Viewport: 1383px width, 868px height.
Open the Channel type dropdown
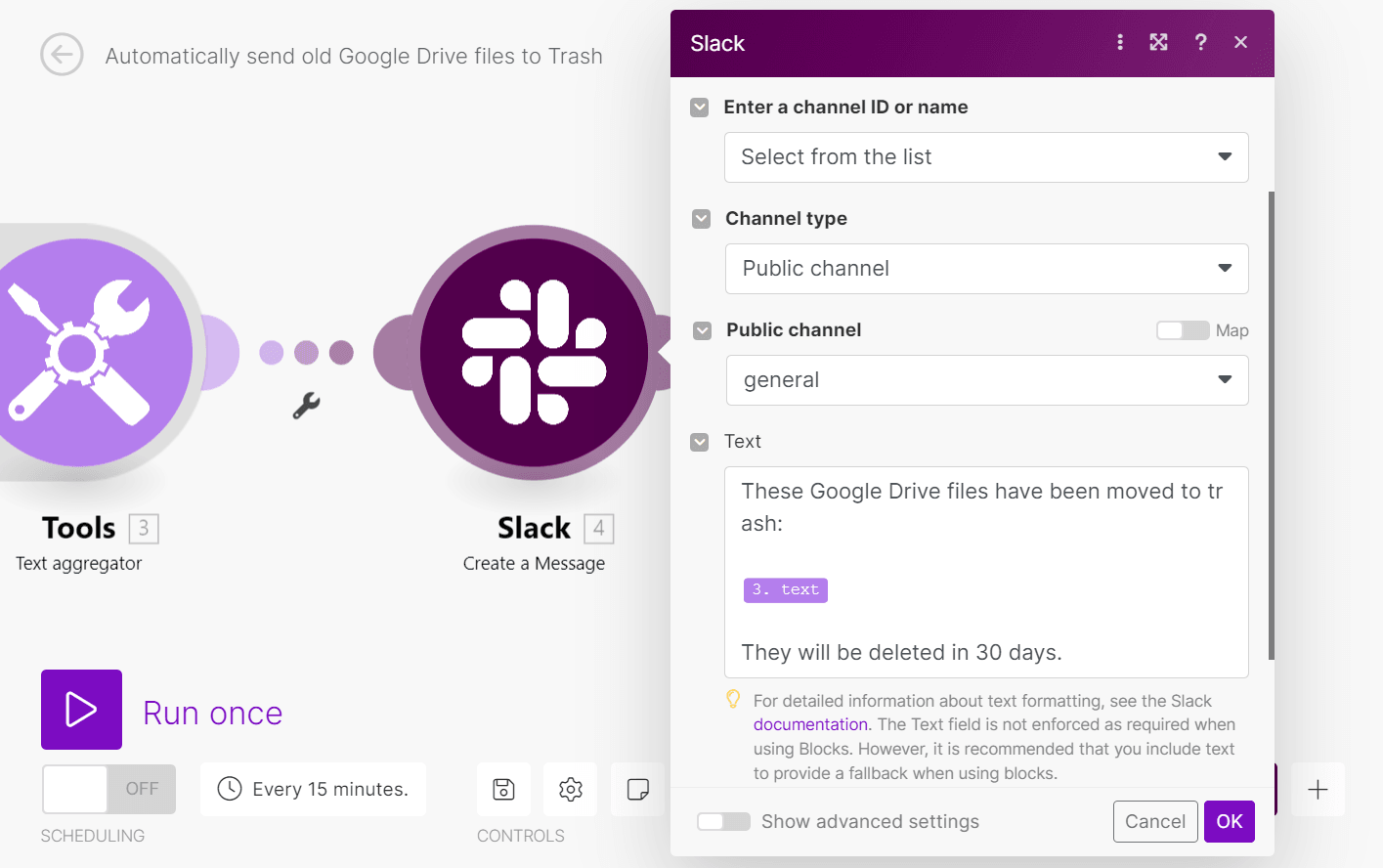pos(986,268)
